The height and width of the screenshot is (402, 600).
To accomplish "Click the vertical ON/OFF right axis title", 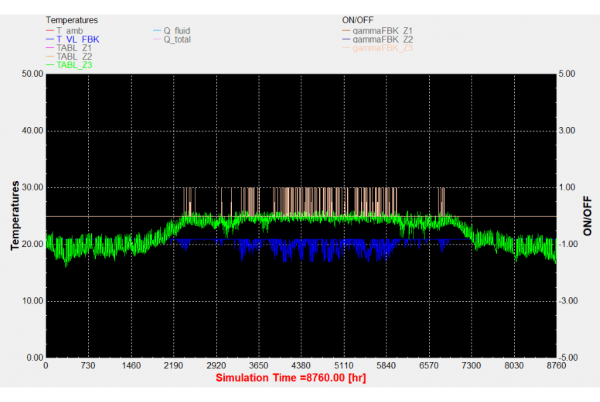I will 587,215.
